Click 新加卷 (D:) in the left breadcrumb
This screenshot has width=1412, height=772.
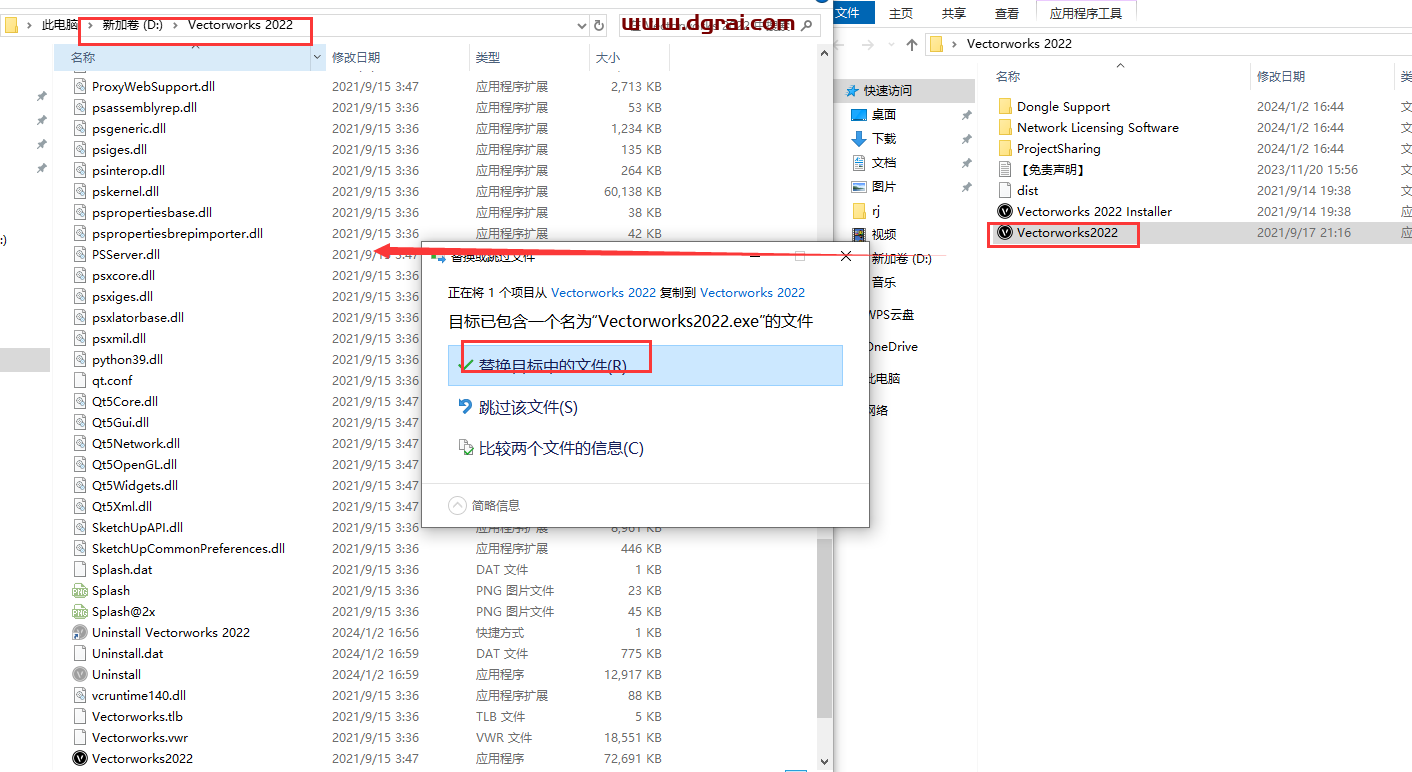(132, 25)
